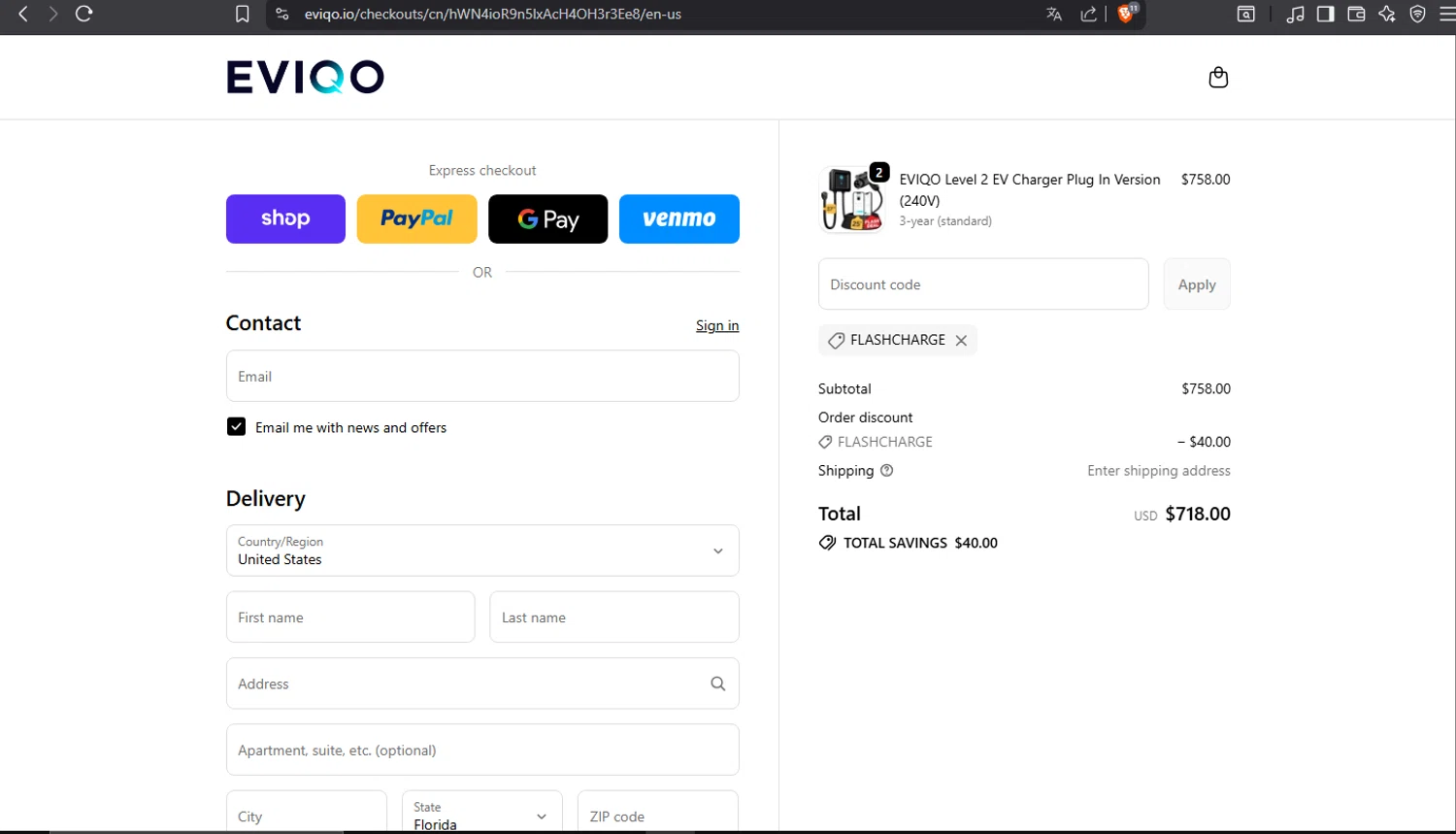This screenshot has height=834, width=1456.
Task: Focus the Discount code field
Action: (x=983, y=284)
